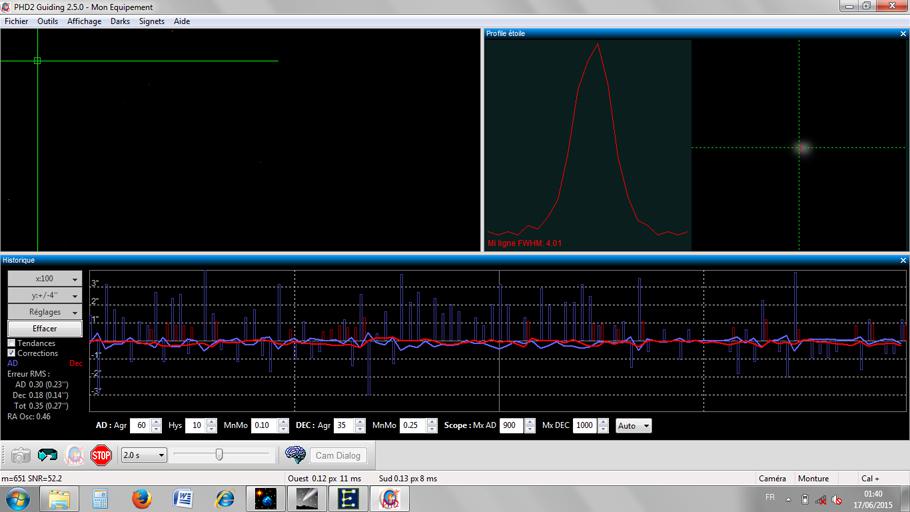Screen dimensions: 910x512
Task: Click the green guide star box
Action: [37, 60]
